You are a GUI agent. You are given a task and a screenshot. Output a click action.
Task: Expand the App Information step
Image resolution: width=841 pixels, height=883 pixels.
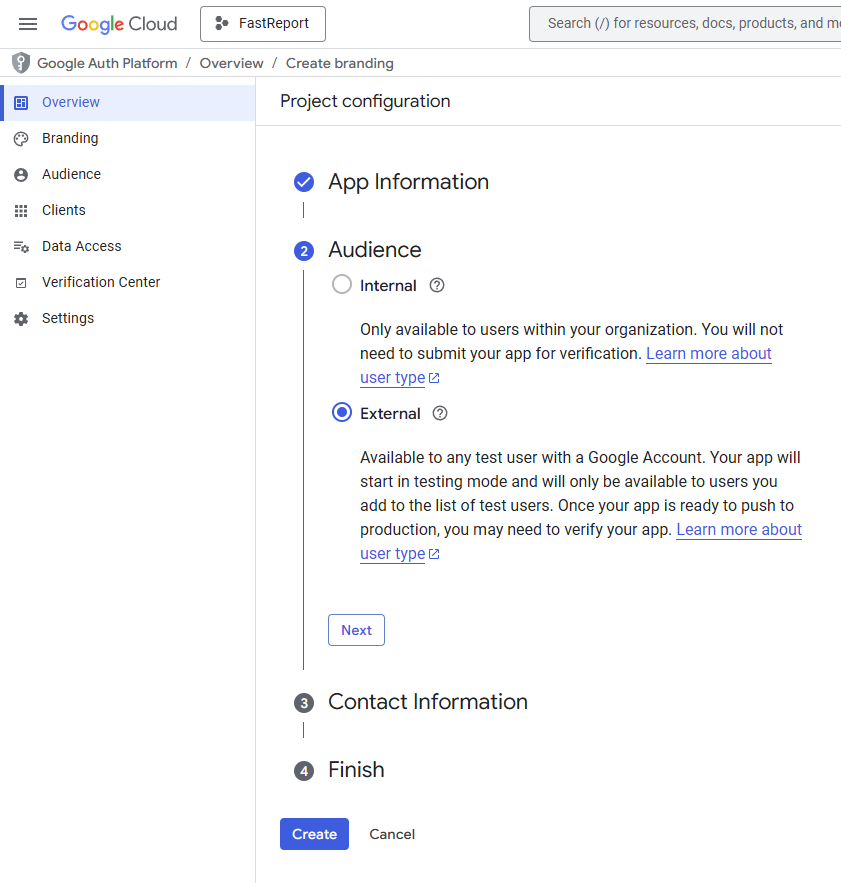(x=408, y=182)
